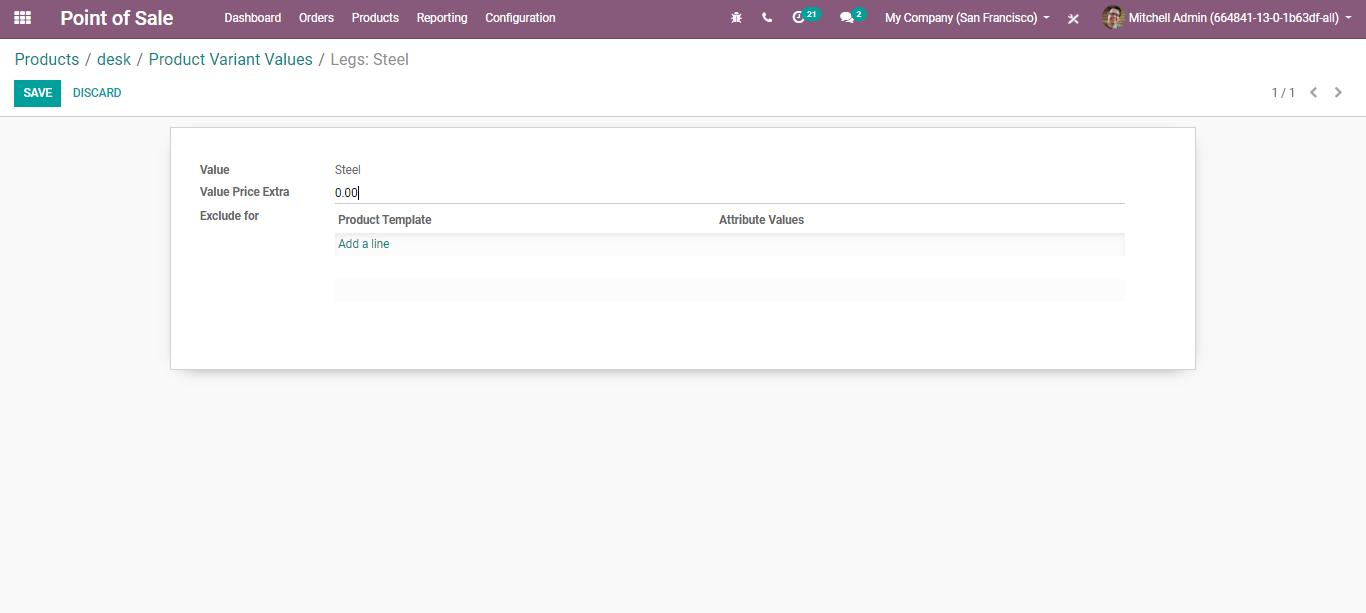The height and width of the screenshot is (613, 1366).
Task: Click the crossed tools icon
Action: click(x=1073, y=18)
